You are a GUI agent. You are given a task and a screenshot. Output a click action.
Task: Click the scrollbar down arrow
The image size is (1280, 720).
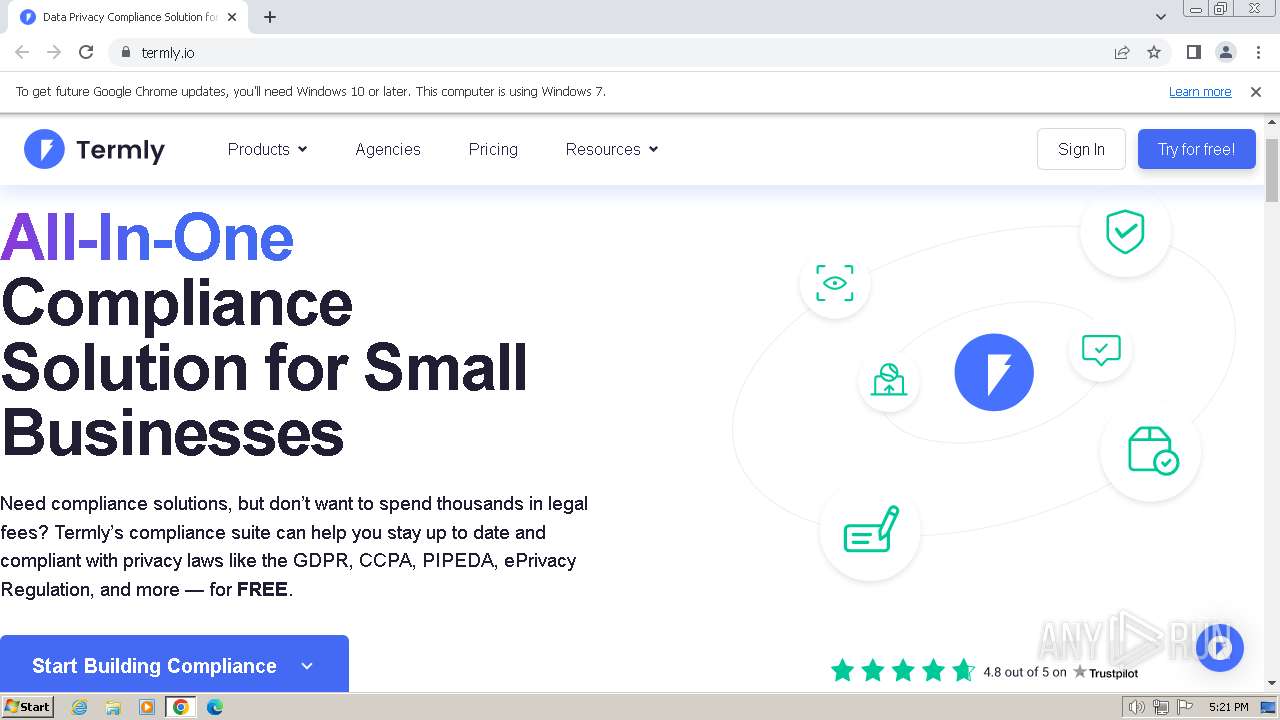point(1272,683)
